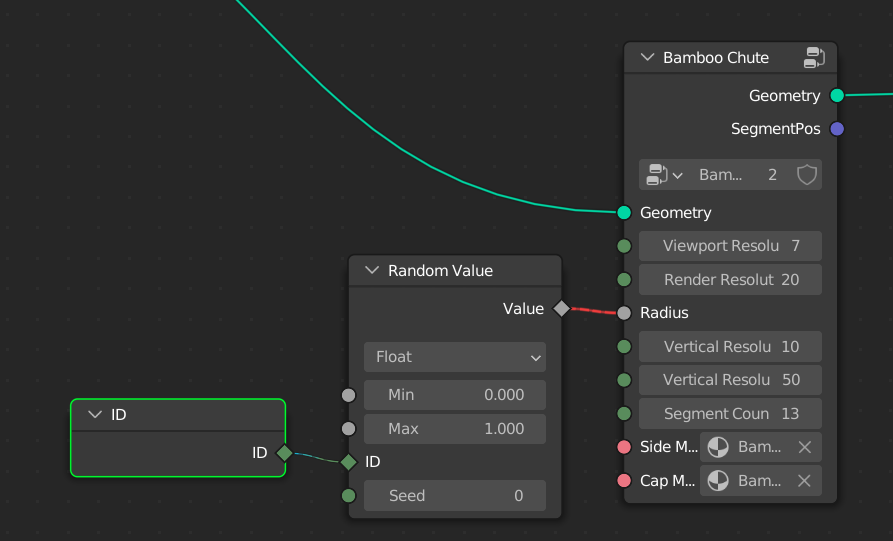
Task: Clear the Side Material with X
Action: pyautogui.click(x=805, y=447)
